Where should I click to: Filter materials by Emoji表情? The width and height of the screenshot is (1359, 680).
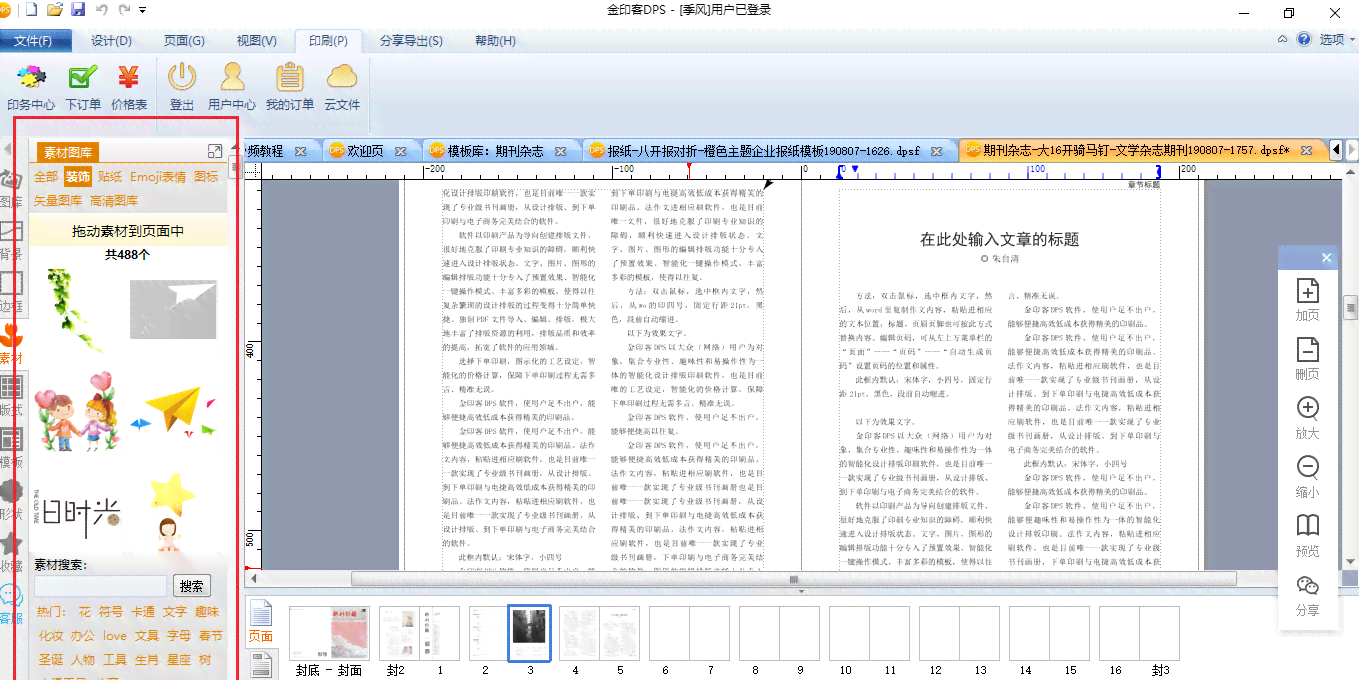point(158,177)
